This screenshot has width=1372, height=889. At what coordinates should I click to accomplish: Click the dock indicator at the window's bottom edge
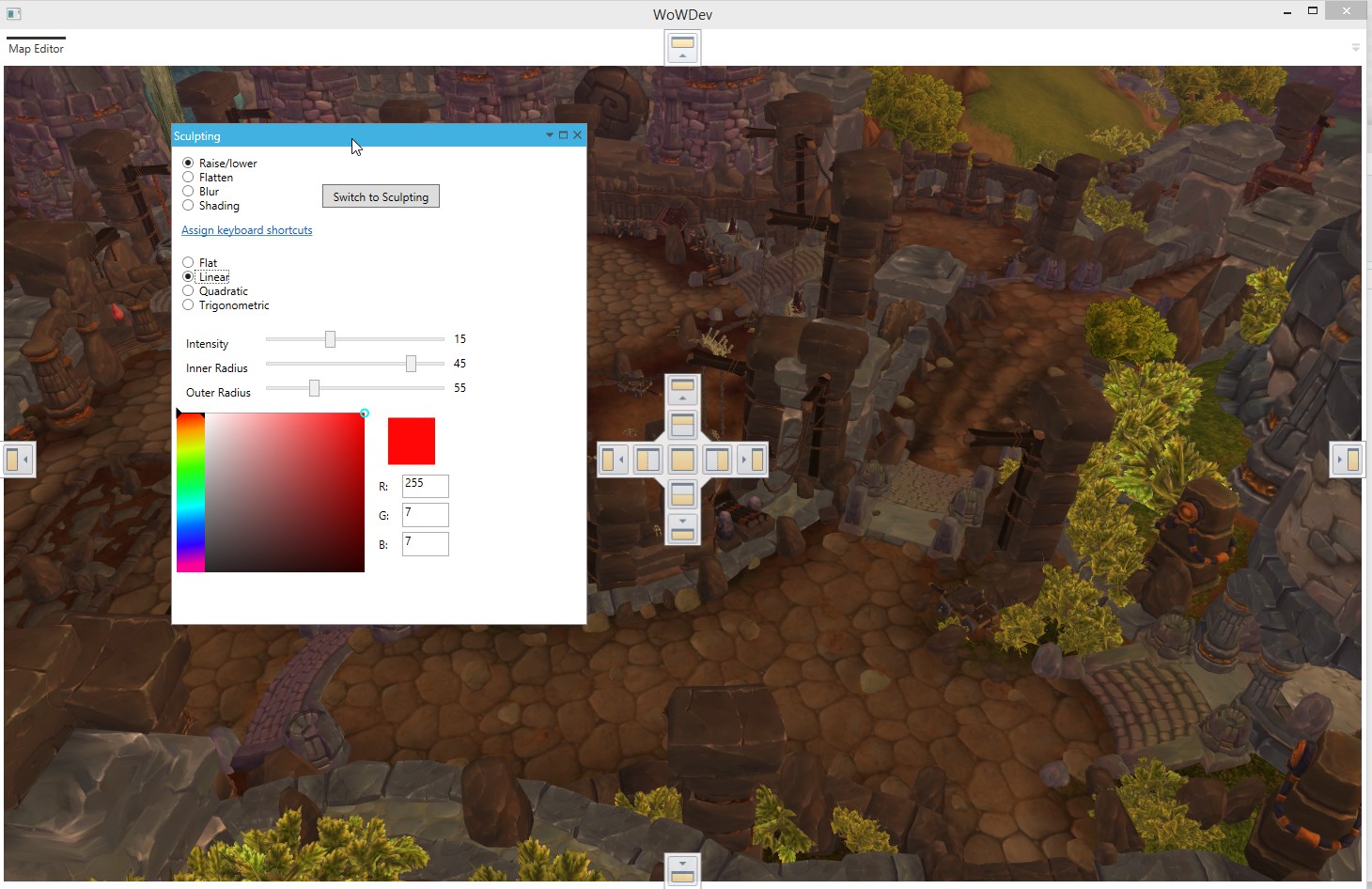[682, 871]
